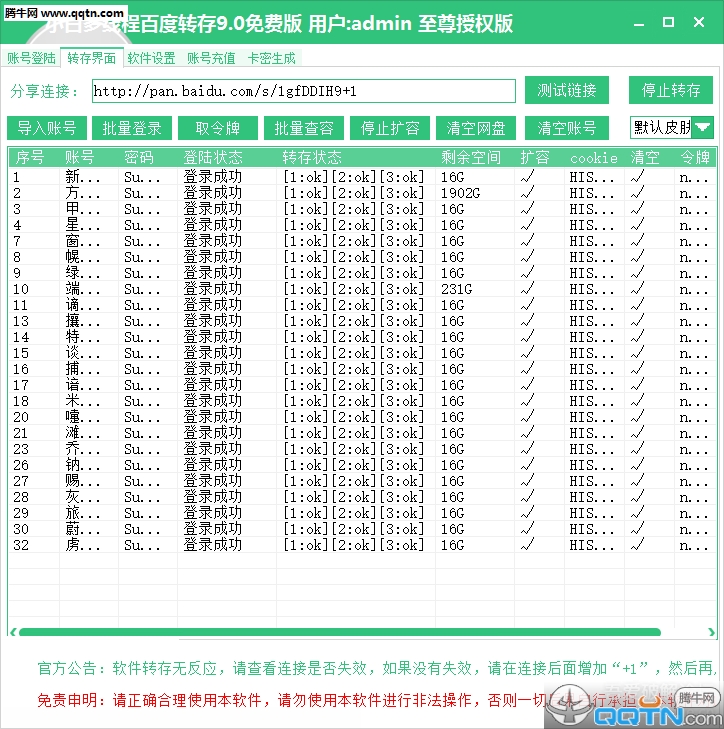This screenshot has height=729, width=724.
Task: Select 登录成功 status in row 7
Action: click(x=213, y=241)
